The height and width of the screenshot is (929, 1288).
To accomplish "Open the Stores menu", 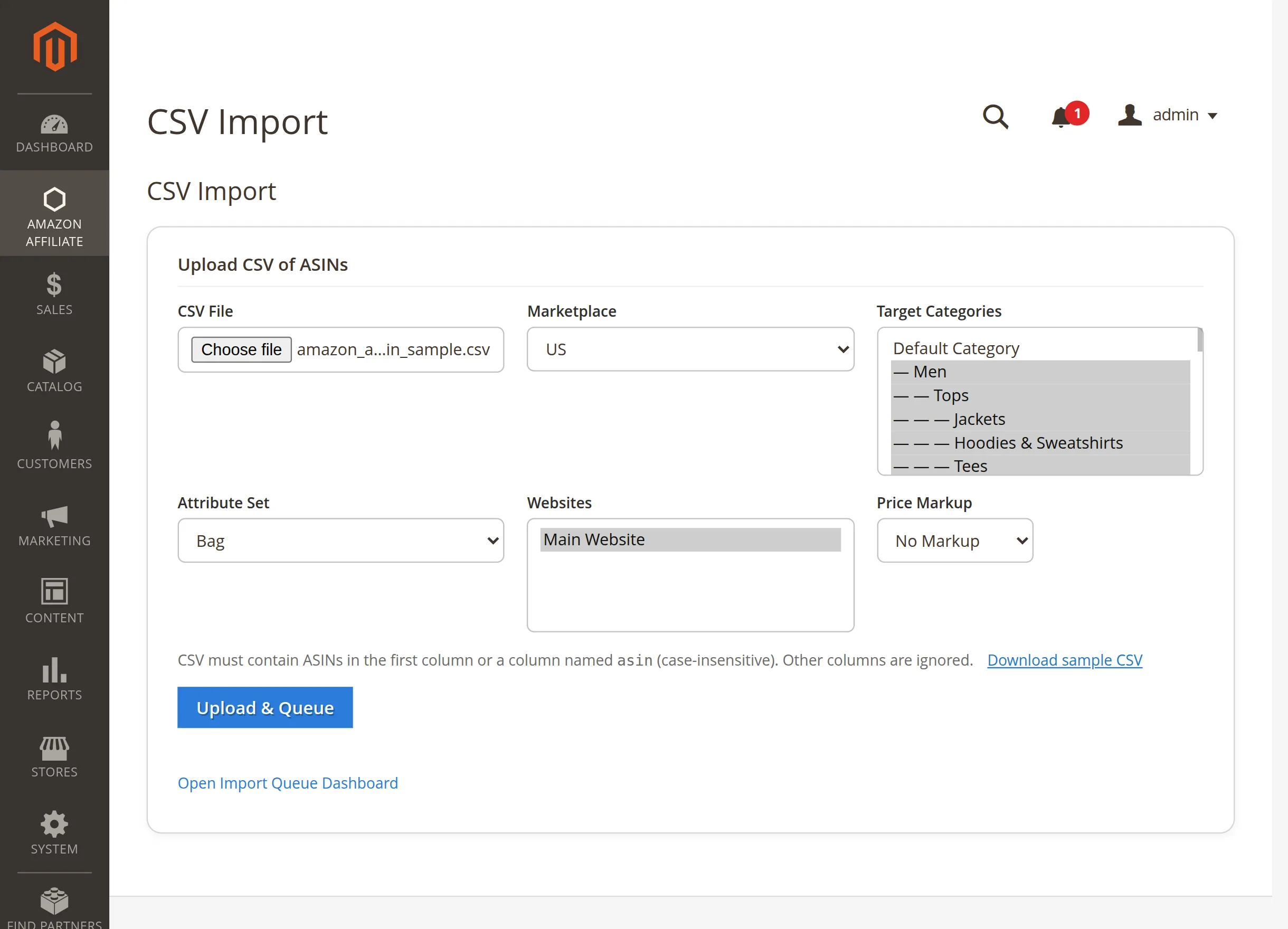I will click(54, 757).
